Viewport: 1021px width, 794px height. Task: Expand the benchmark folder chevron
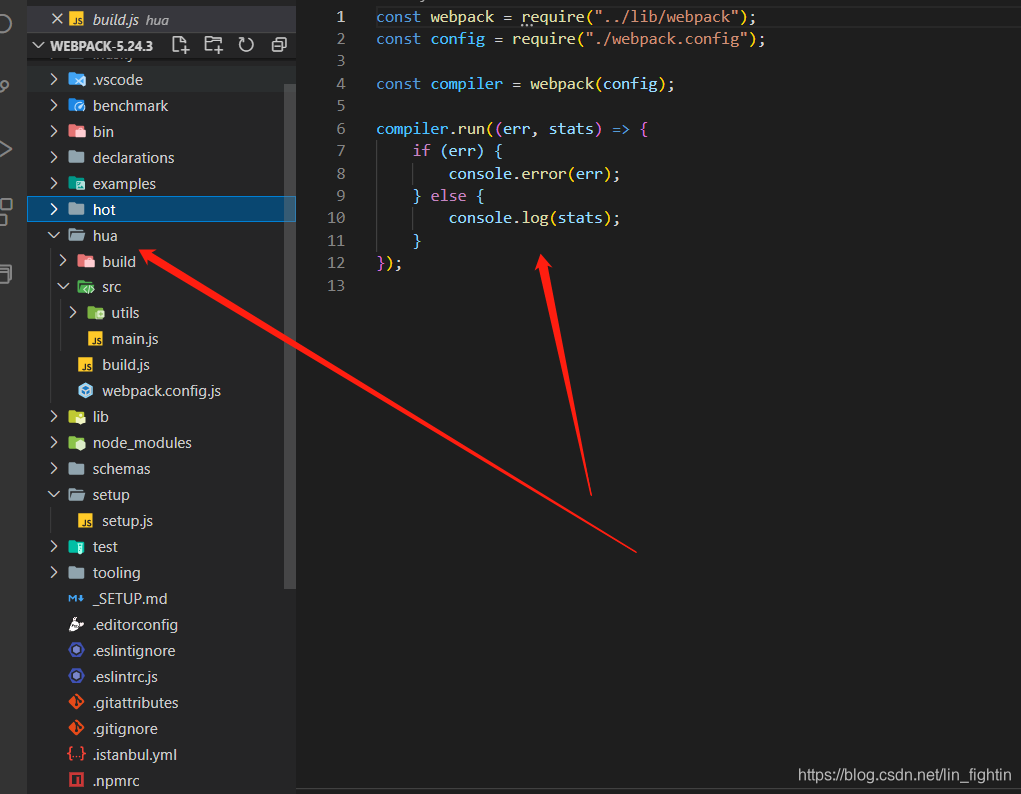click(54, 106)
